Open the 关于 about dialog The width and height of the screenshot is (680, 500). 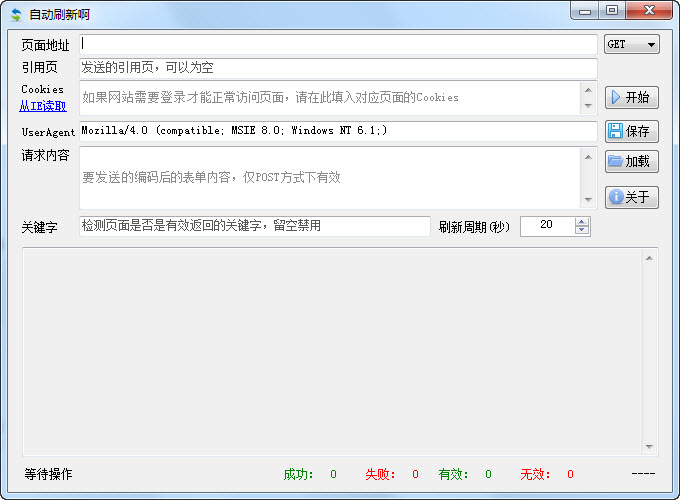631,197
